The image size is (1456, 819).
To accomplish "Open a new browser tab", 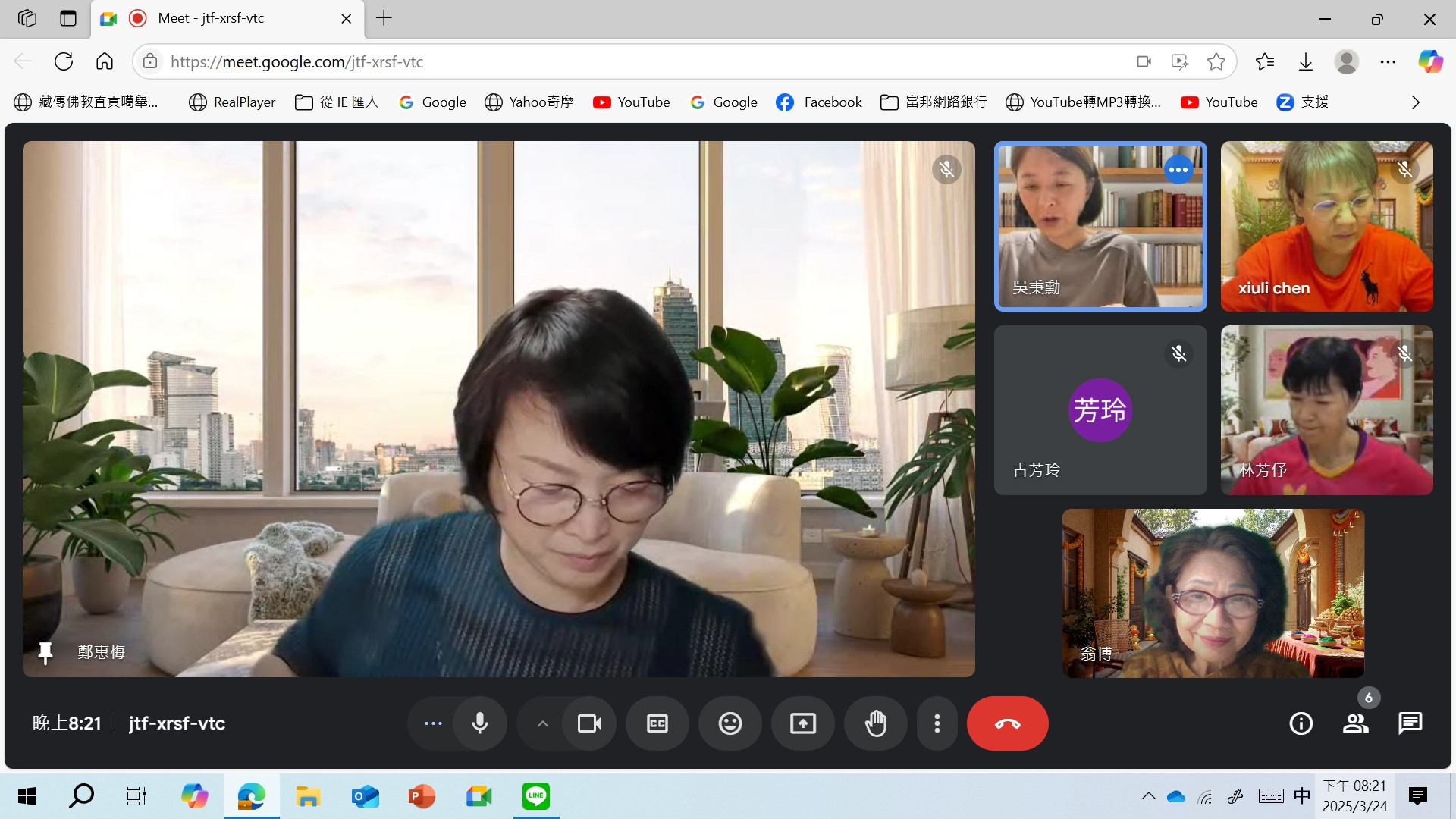I will point(384,18).
